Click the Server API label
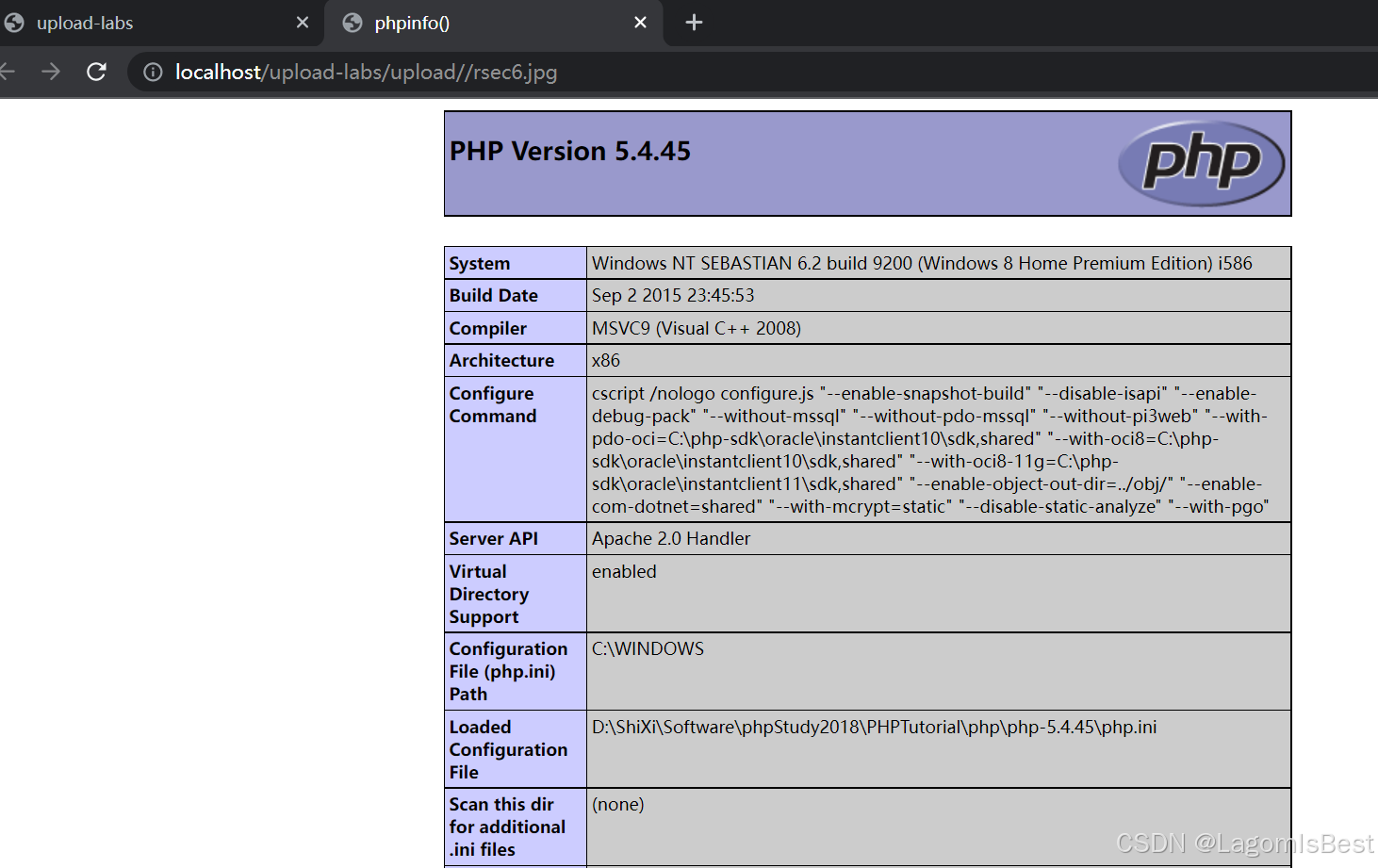The image size is (1378, 868). (x=494, y=538)
